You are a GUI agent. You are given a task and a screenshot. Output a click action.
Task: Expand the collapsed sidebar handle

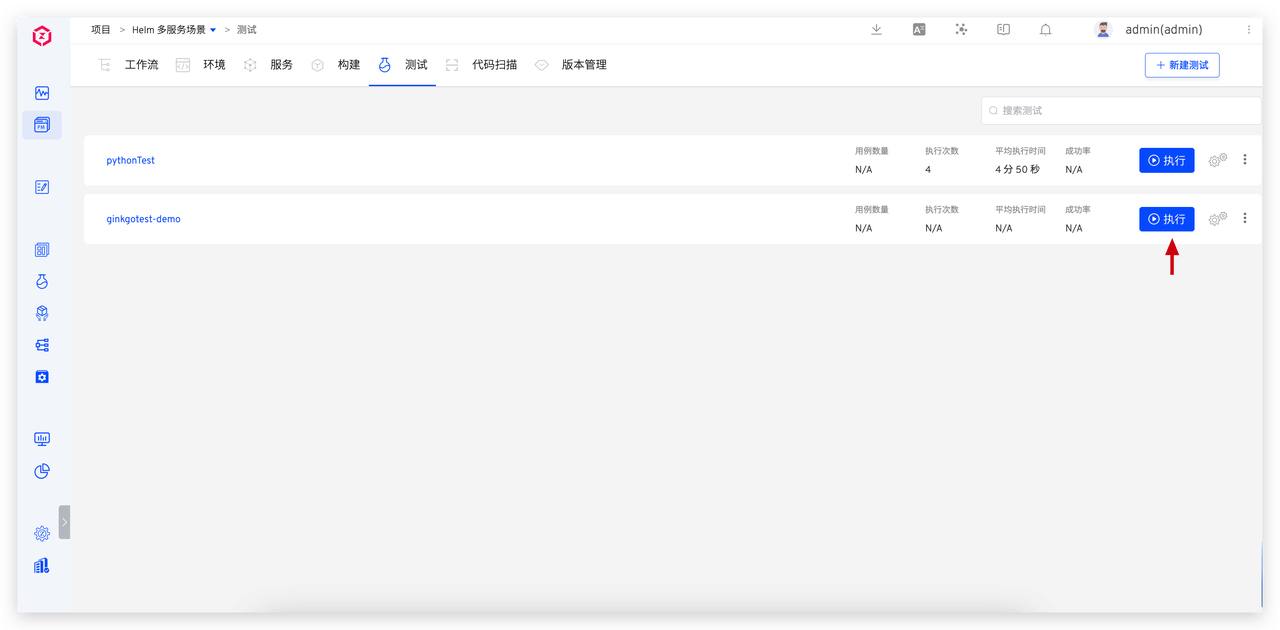(65, 522)
